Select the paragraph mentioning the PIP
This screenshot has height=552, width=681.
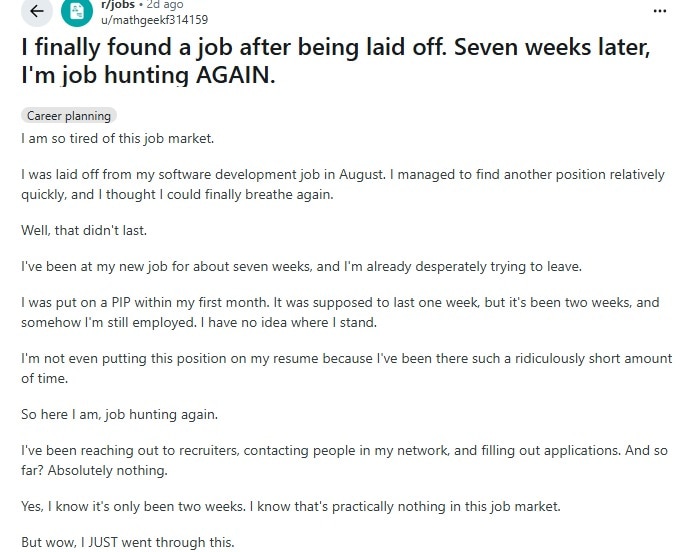(340, 312)
